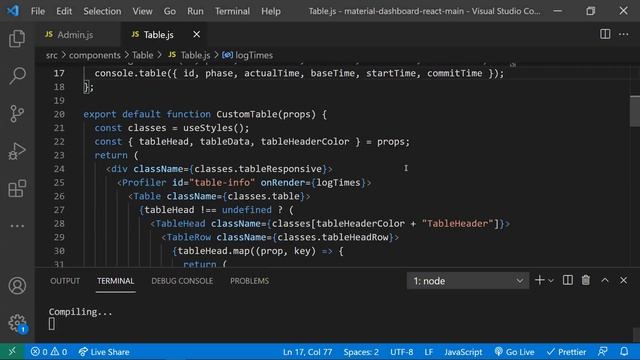The height and width of the screenshot is (360, 640).
Task: Kill the terminal with trash icon
Action: [586, 280]
